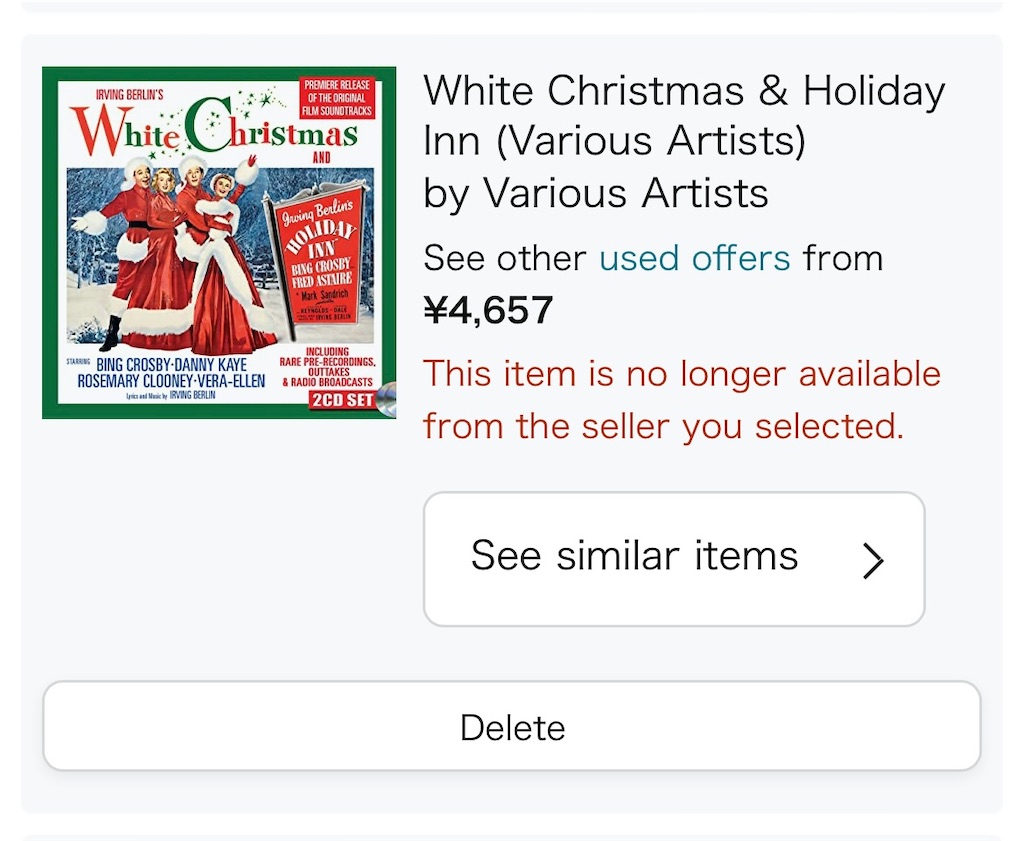Image resolution: width=1024 pixels, height=841 pixels.
Task: Click the ¥4,657 price
Action: (x=488, y=310)
